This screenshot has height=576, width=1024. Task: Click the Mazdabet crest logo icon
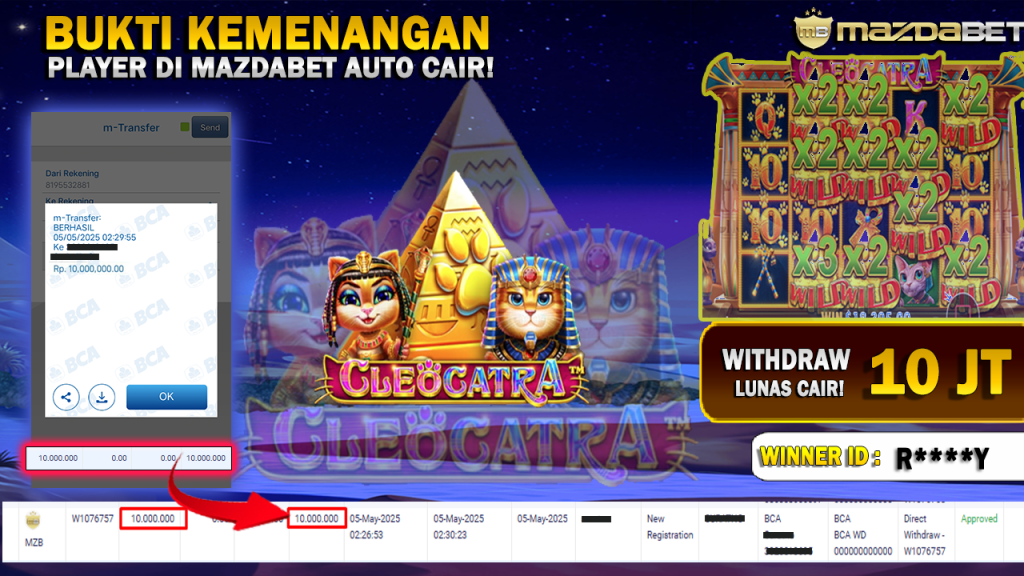click(x=812, y=31)
